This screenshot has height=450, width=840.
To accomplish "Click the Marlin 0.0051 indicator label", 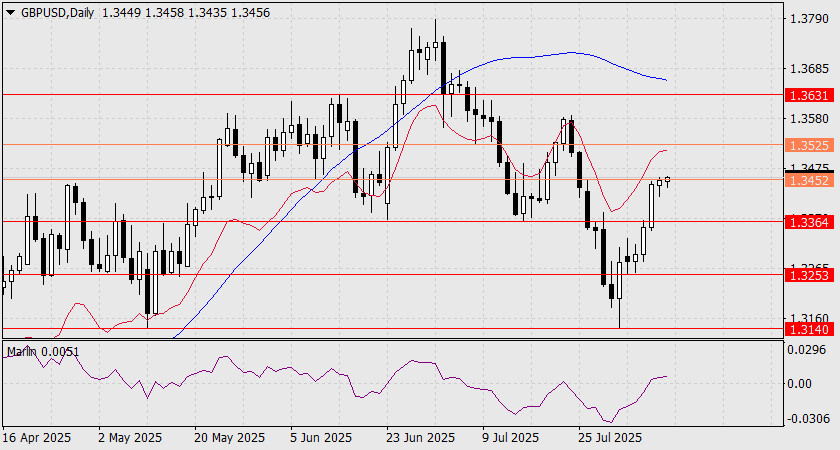I will point(43,352).
